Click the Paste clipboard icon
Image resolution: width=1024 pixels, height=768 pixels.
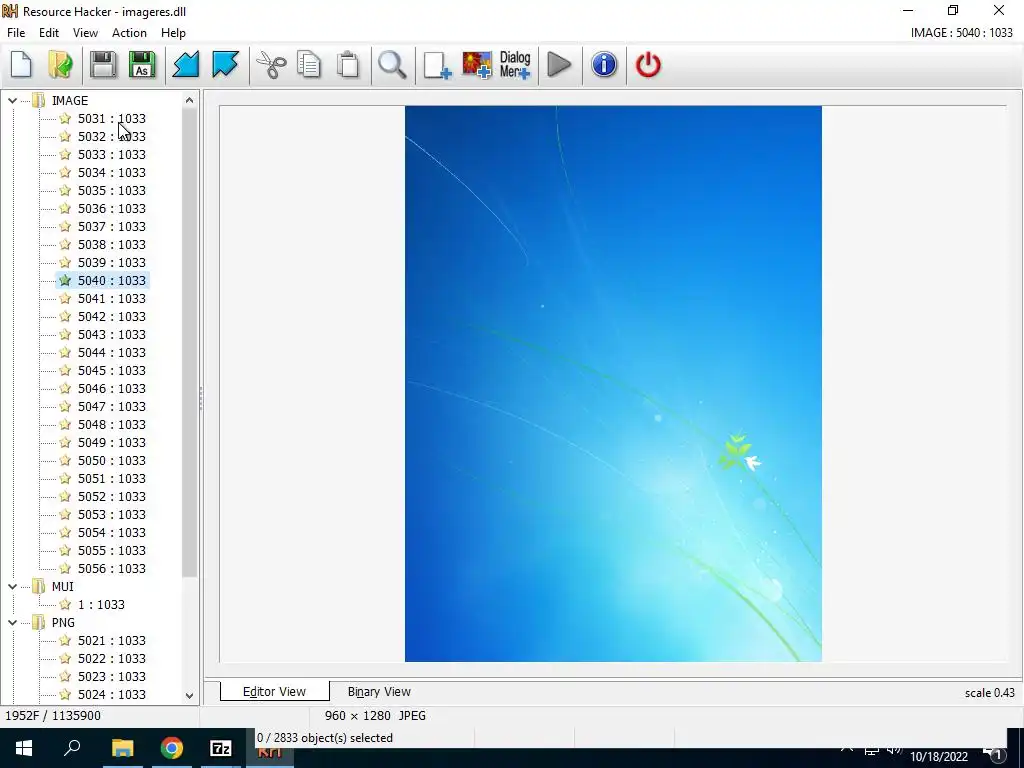(348, 65)
